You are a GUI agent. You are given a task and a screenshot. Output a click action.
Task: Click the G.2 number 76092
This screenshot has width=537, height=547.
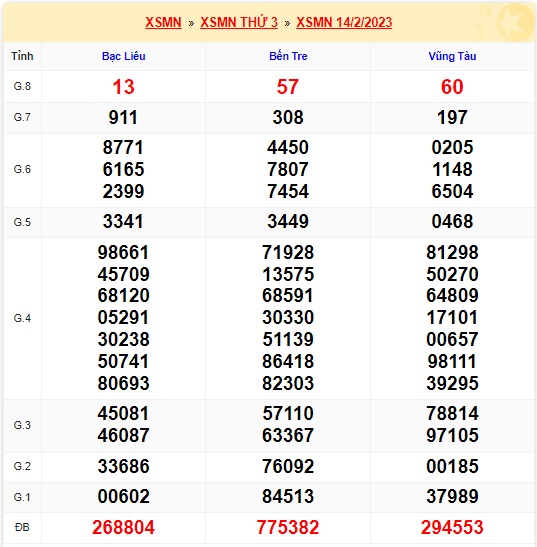click(x=288, y=466)
